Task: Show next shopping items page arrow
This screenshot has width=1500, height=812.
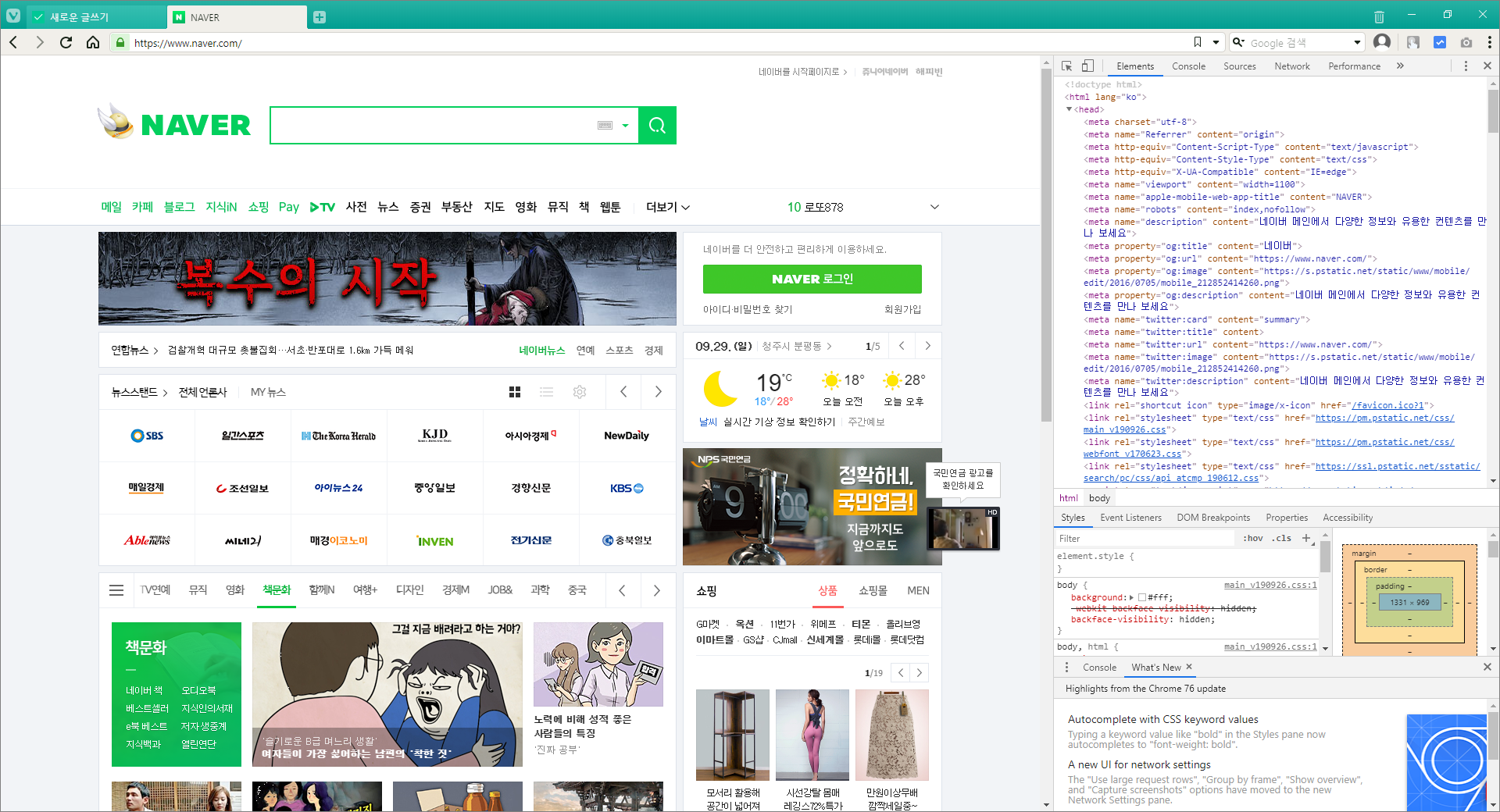Action: click(x=920, y=672)
